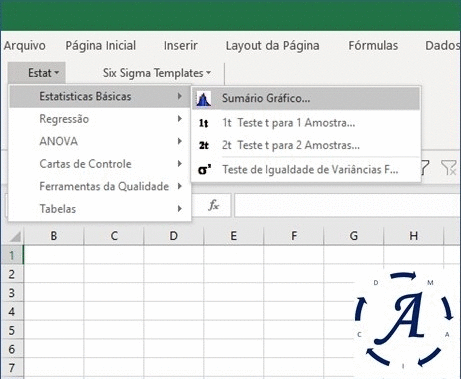
Task: Click the Estatisticas Básicas submenu arrow
Action: pos(180,96)
